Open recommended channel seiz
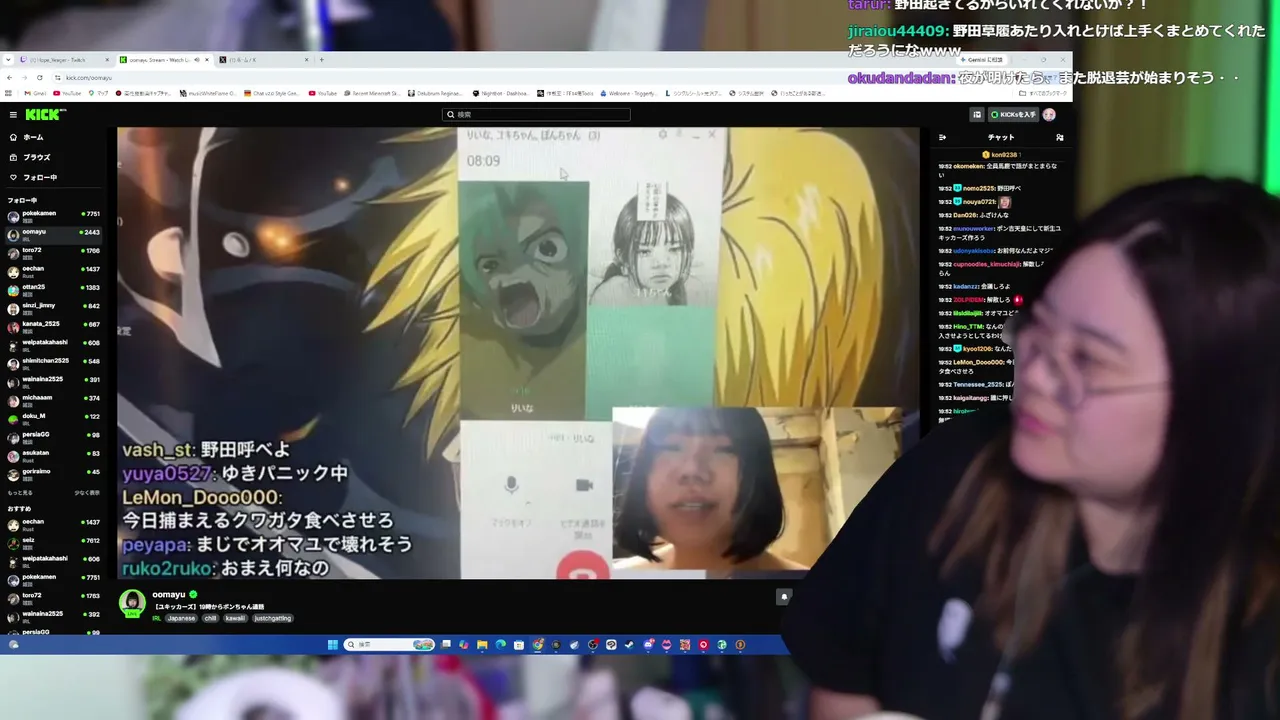The height and width of the screenshot is (720, 1280). pyautogui.click(x=52, y=542)
